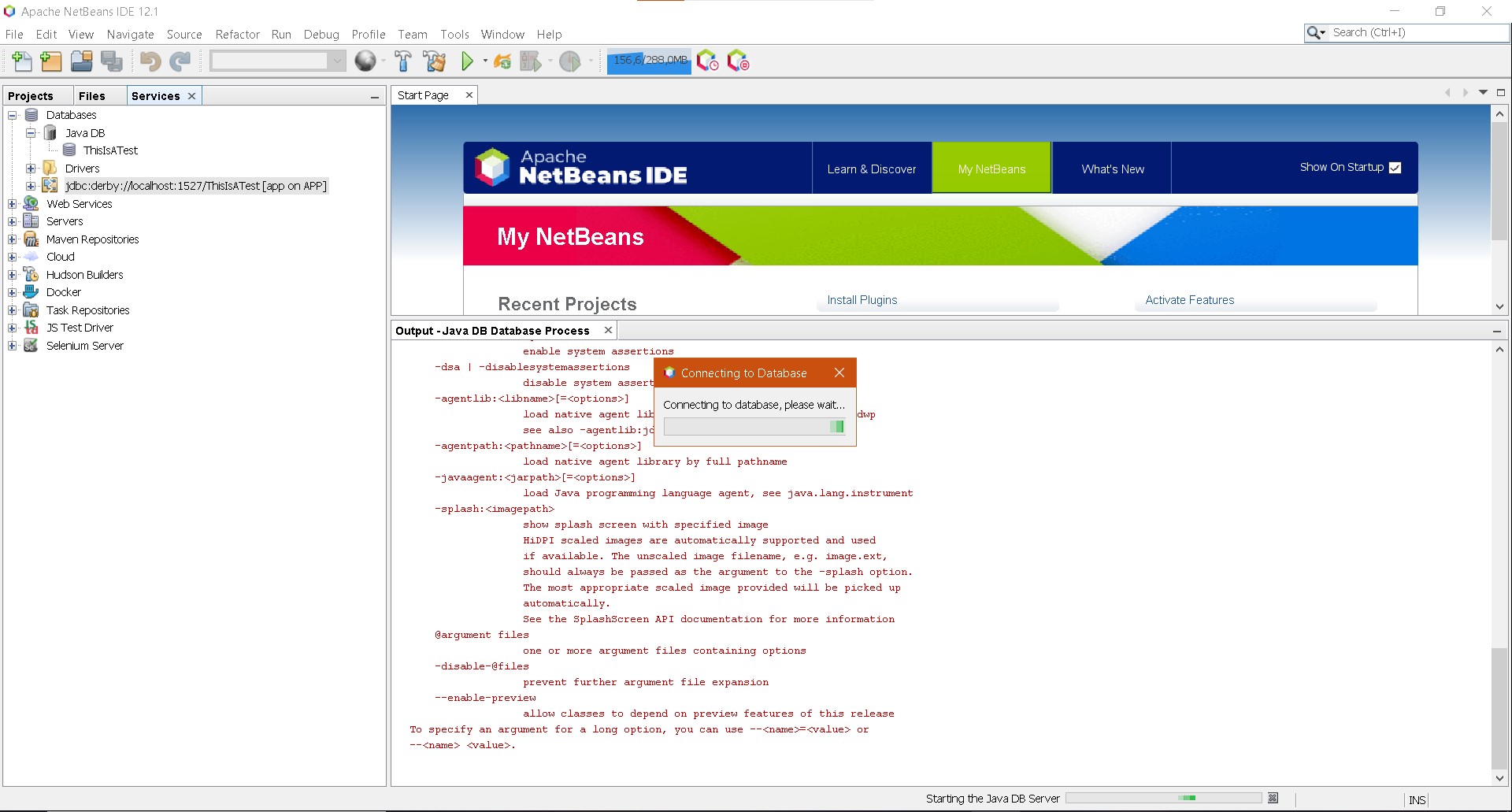Minimize the Services window panel
This screenshot has height=812, width=1512.
pyautogui.click(x=375, y=97)
